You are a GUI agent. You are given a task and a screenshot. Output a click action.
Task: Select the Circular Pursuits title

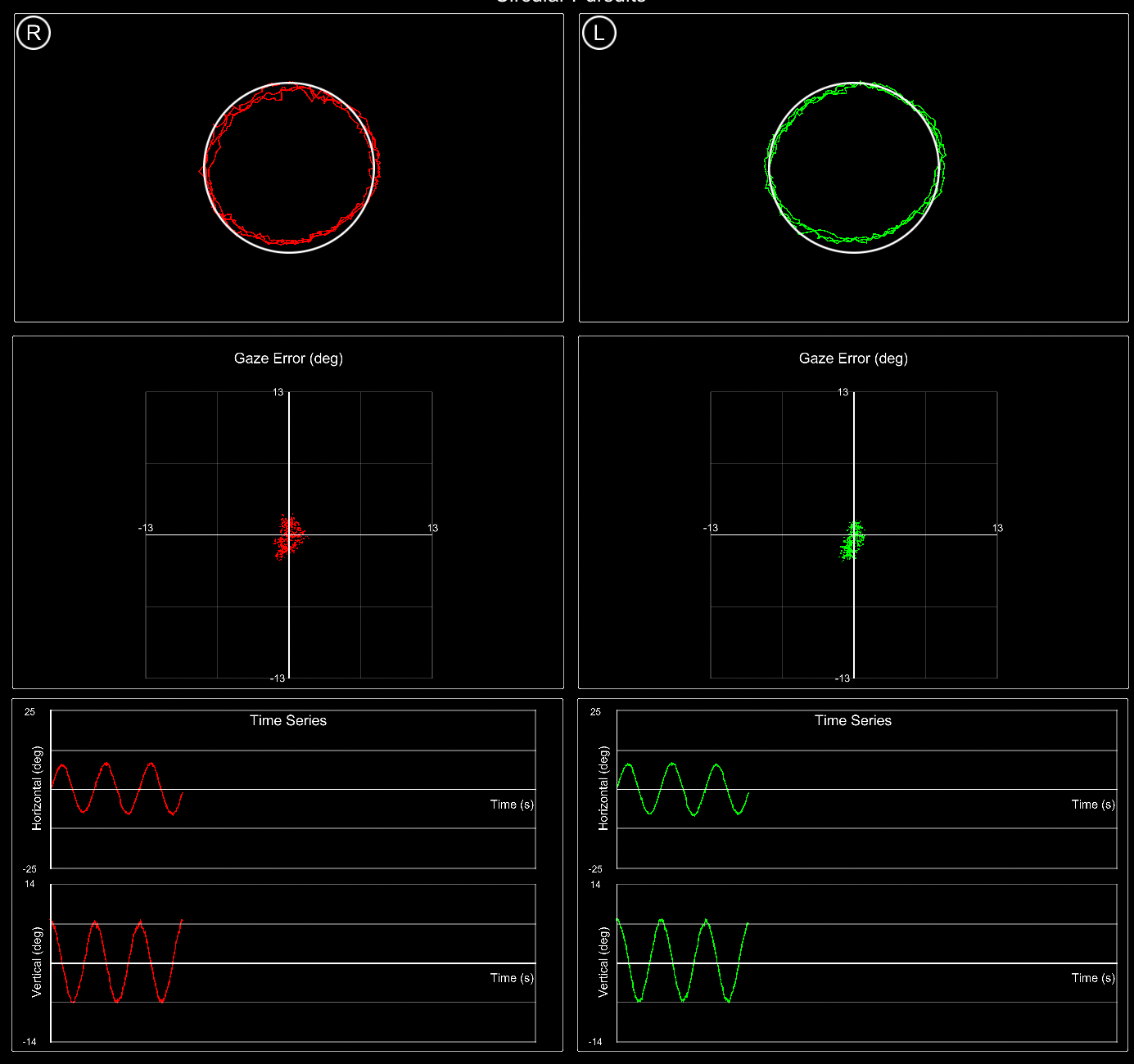click(568, 2)
